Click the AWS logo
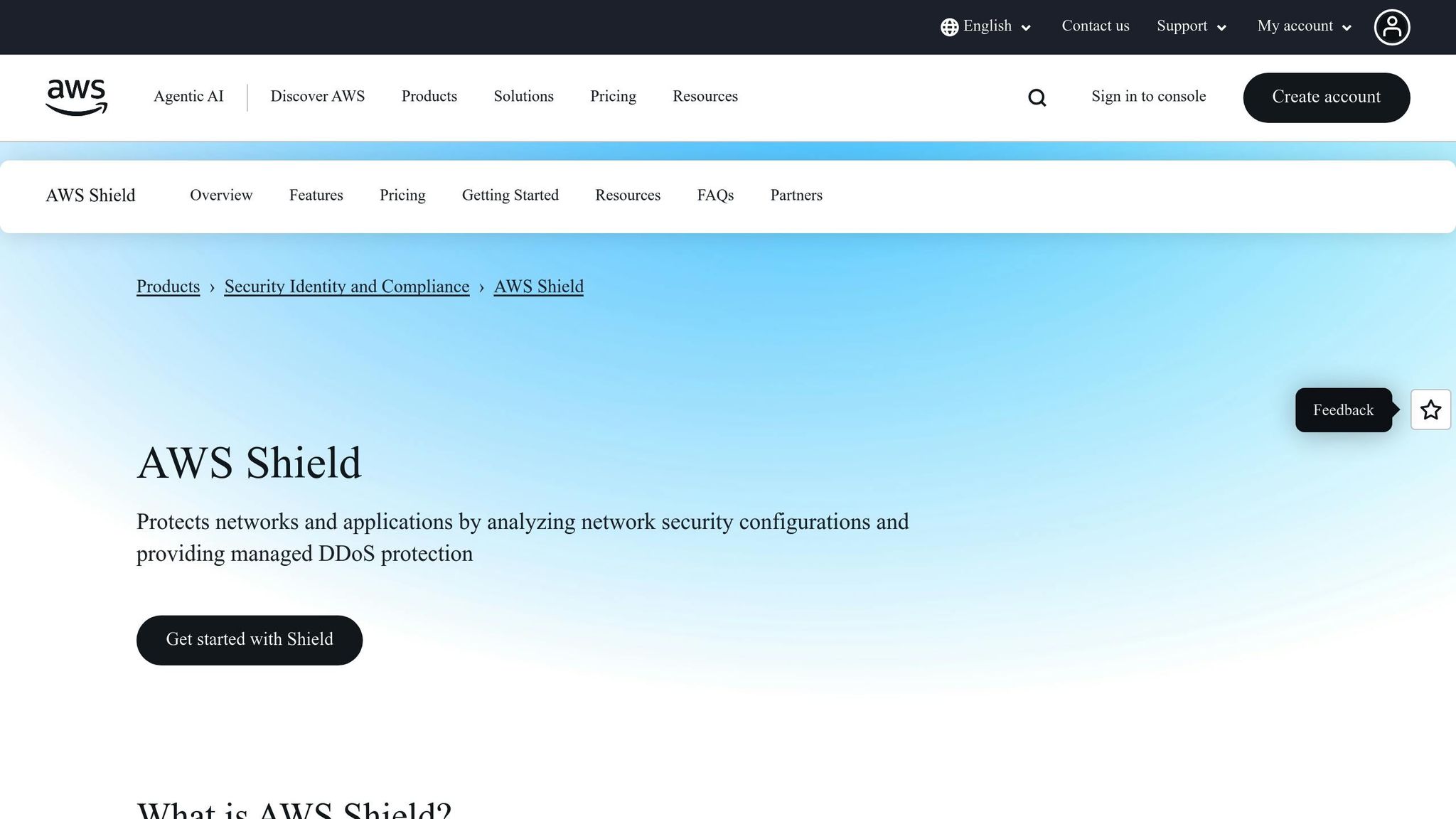This screenshot has width=1456, height=819. 76,97
